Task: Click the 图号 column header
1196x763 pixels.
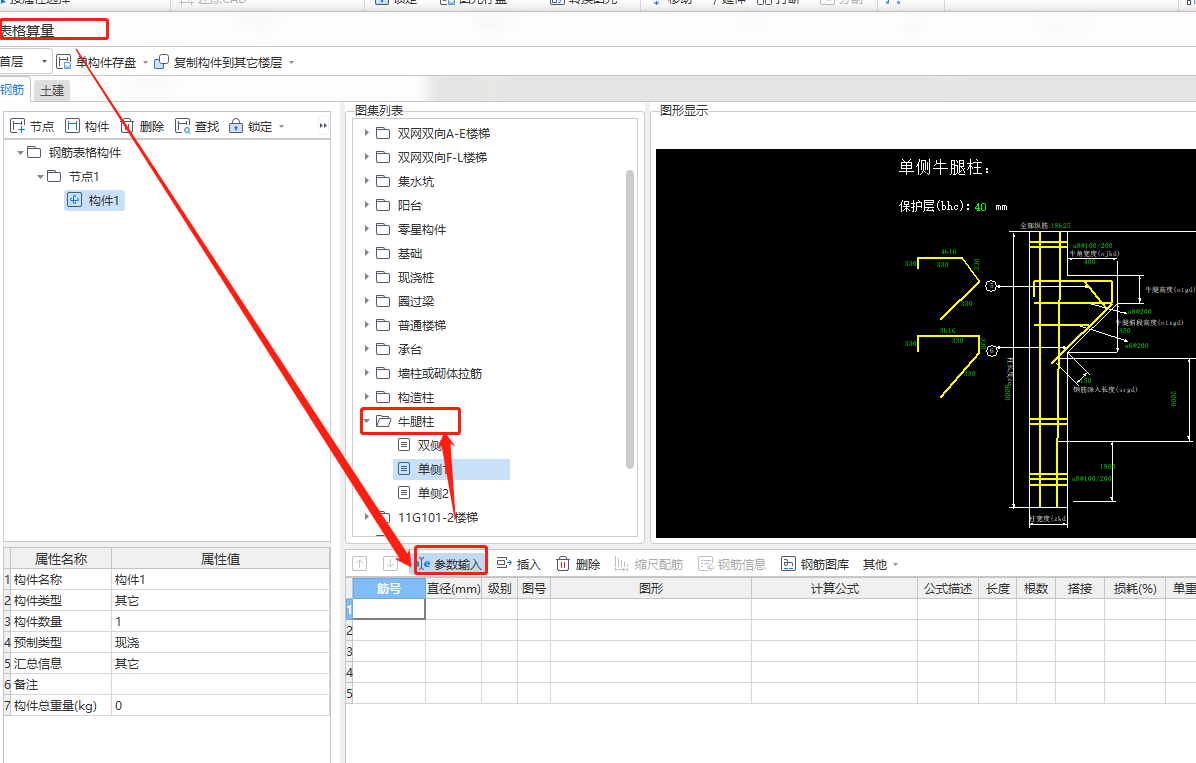Action: click(534, 588)
